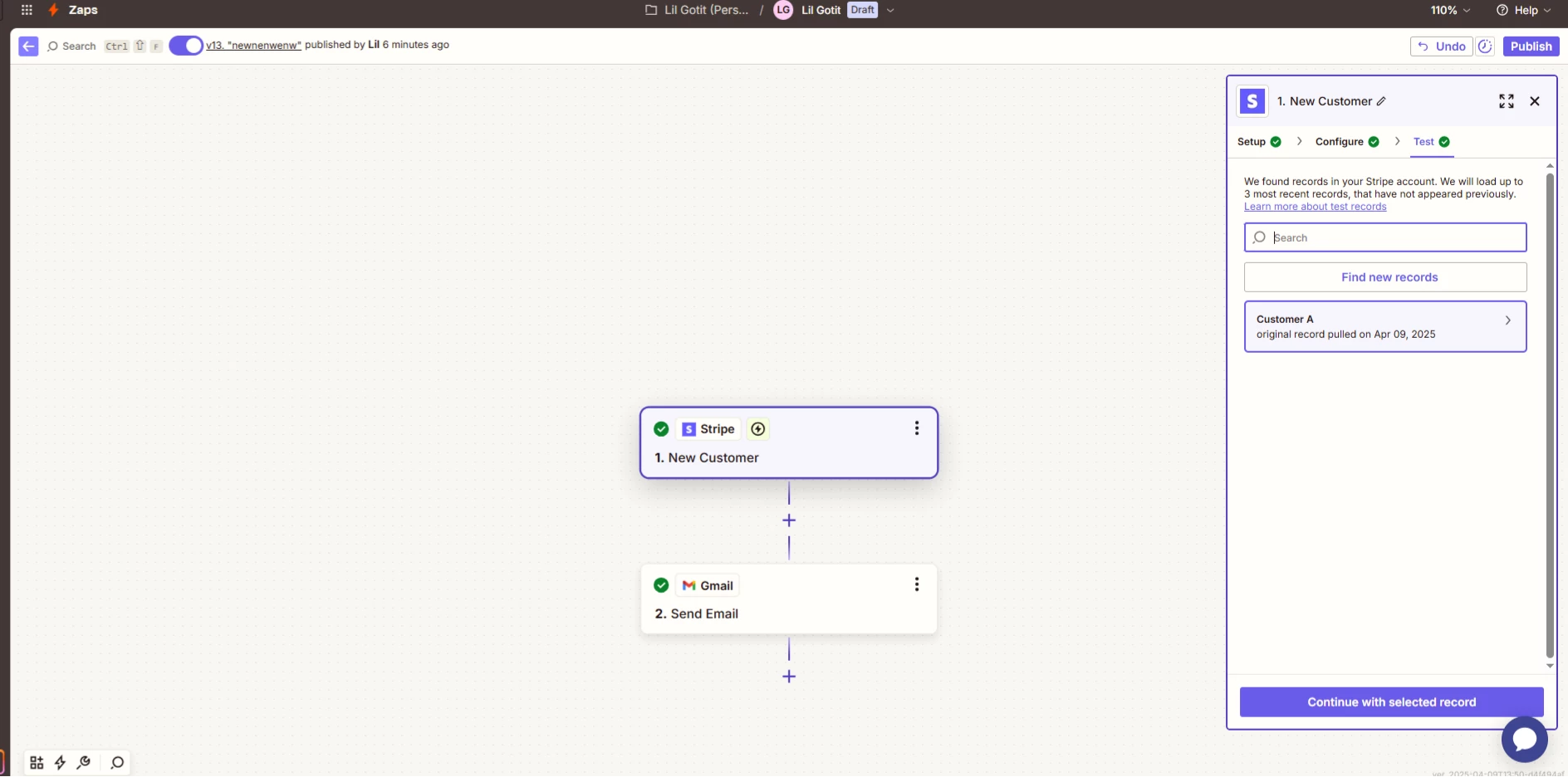
Task: Click the Zapier lightning bolt logo
Action: pyautogui.click(x=53, y=10)
